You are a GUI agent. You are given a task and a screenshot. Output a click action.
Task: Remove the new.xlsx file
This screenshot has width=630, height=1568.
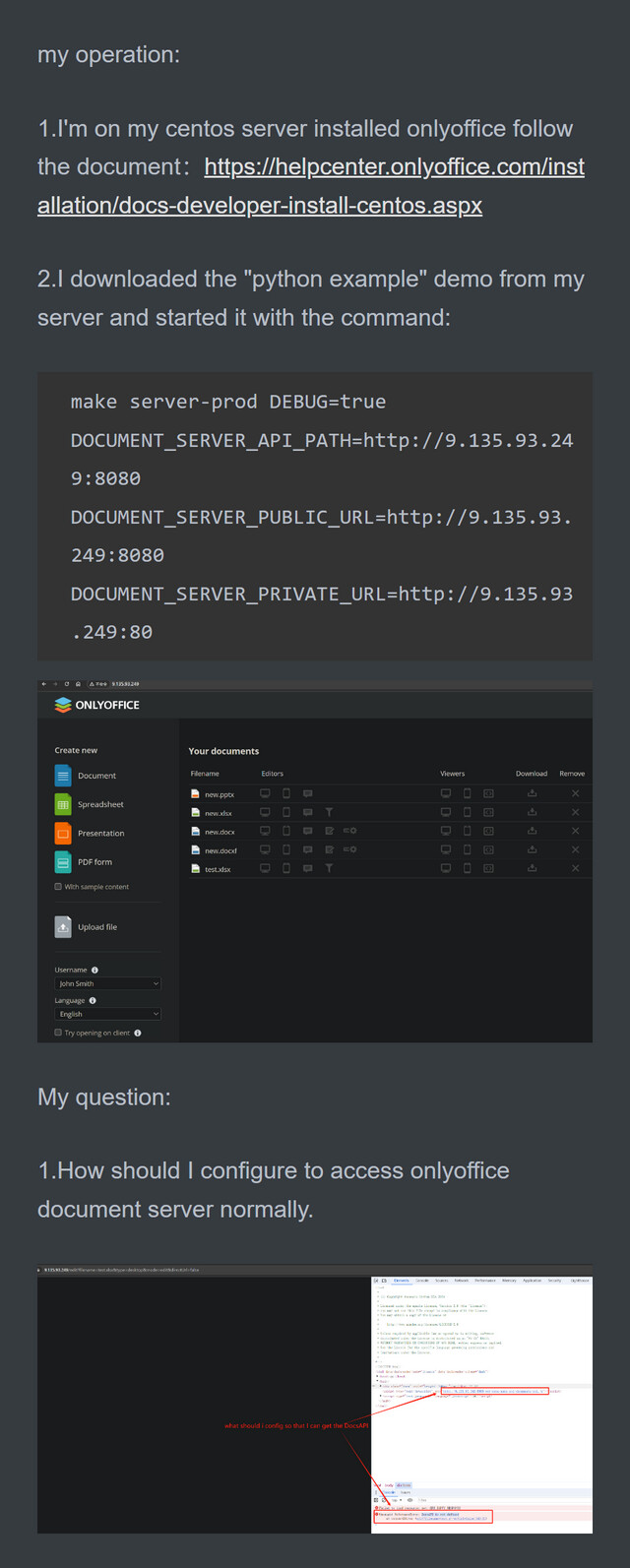click(x=576, y=812)
